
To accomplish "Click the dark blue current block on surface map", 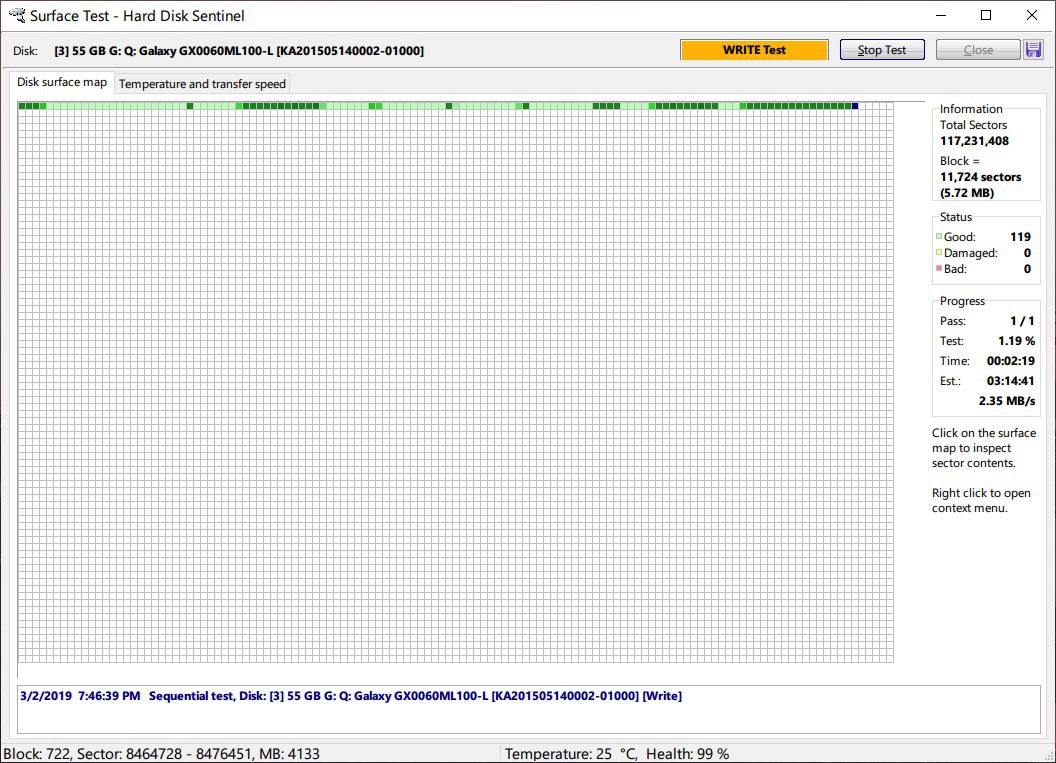I will 855,106.
